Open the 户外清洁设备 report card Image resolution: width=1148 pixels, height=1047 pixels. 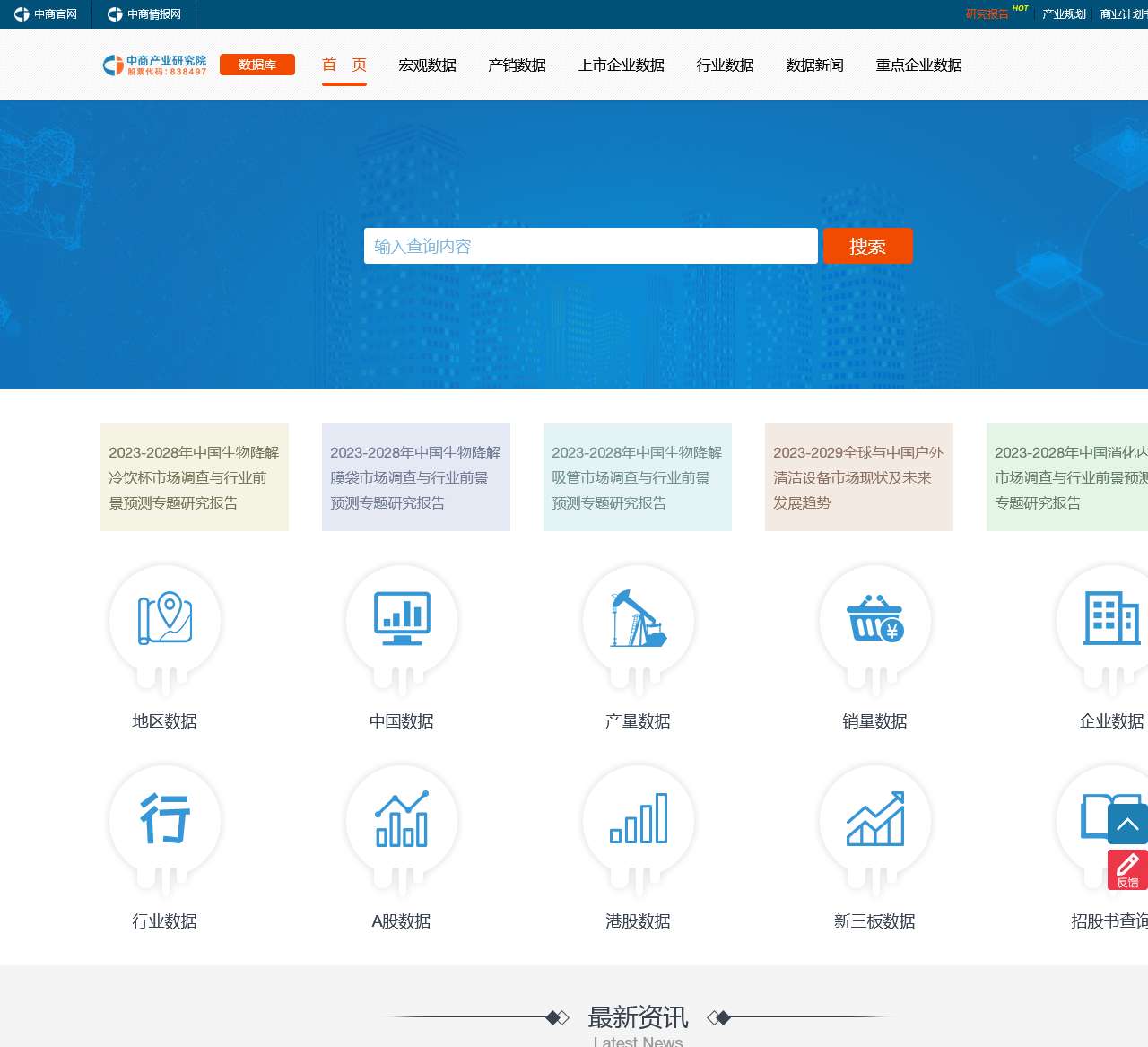[x=858, y=477]
